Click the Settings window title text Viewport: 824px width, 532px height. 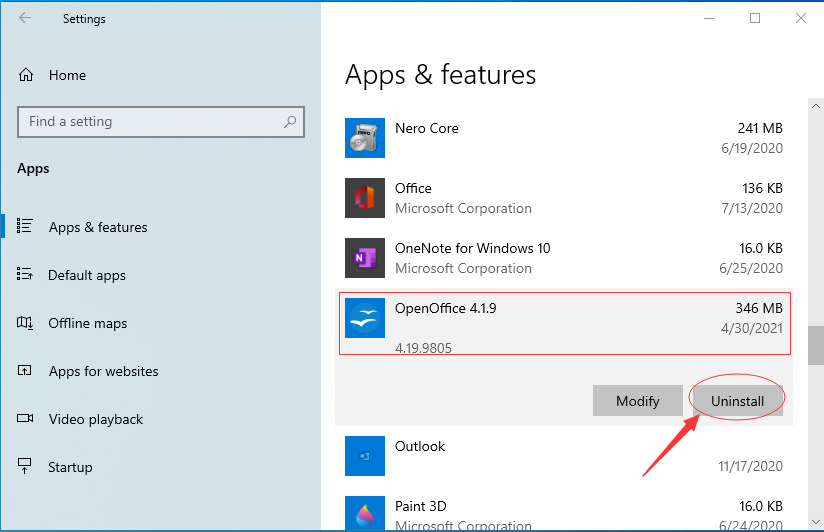(x=84, y=19)
